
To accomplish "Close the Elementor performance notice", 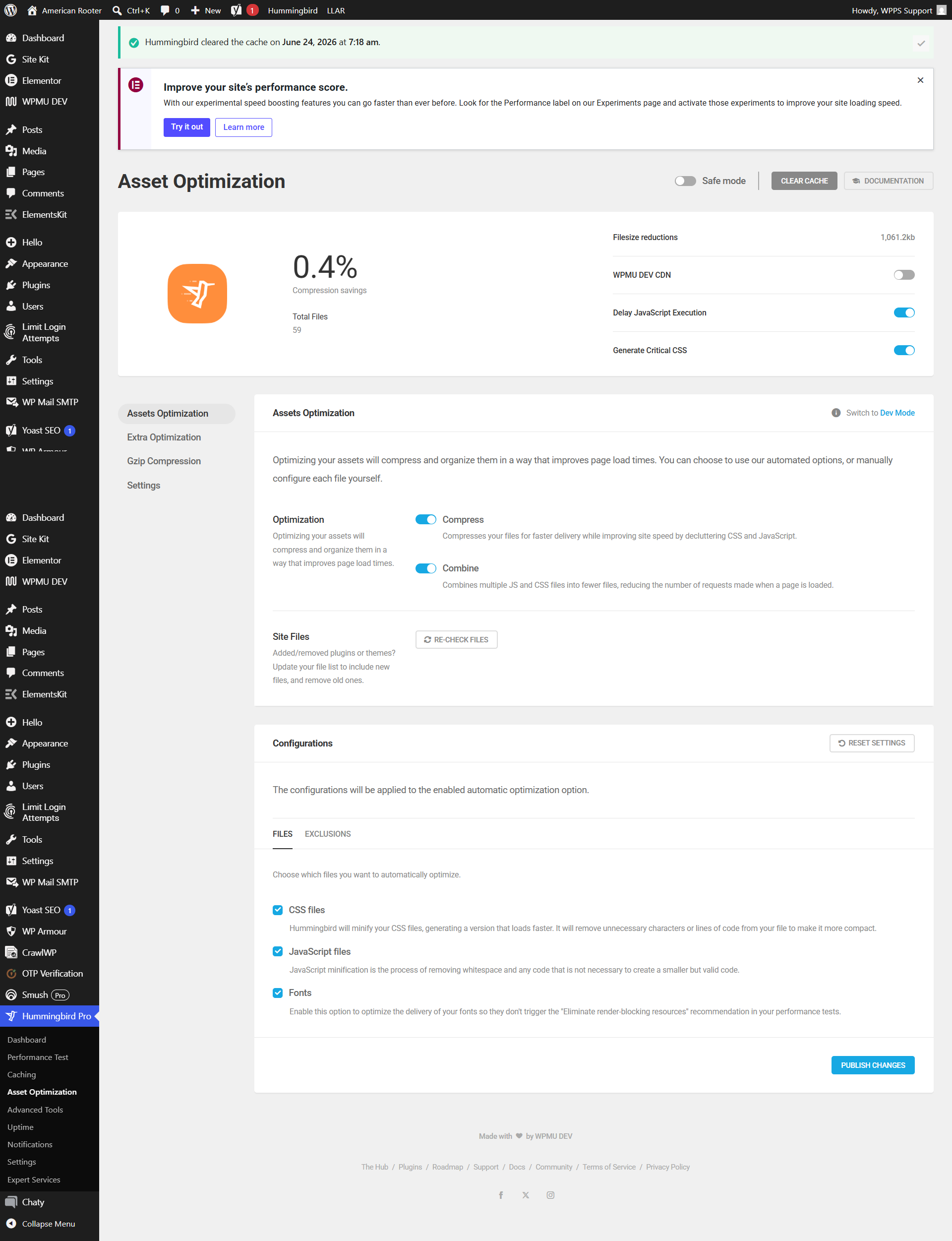I will pyautogui.click(x=920, y=80).
